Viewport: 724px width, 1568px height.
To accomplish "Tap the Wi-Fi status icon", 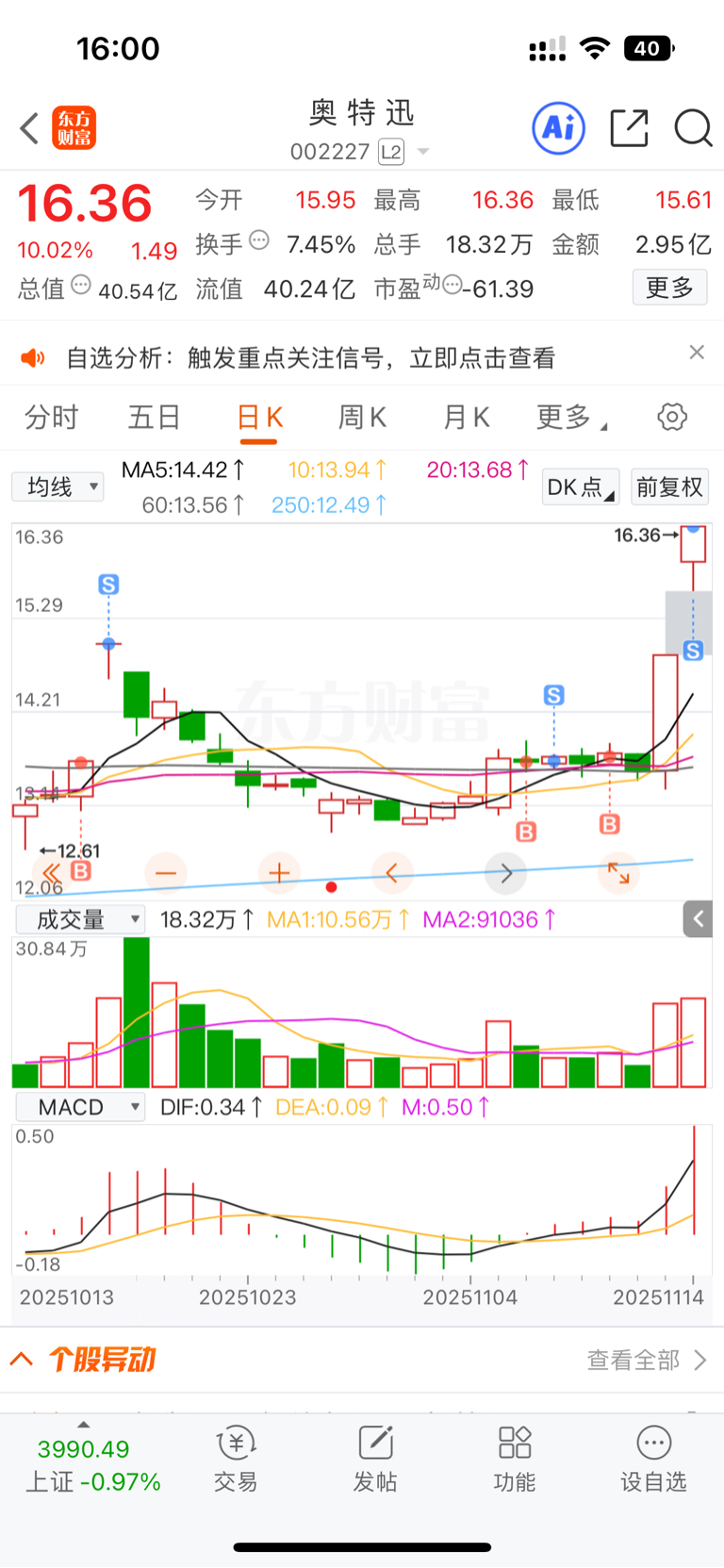I will click(x=594, y=48).
